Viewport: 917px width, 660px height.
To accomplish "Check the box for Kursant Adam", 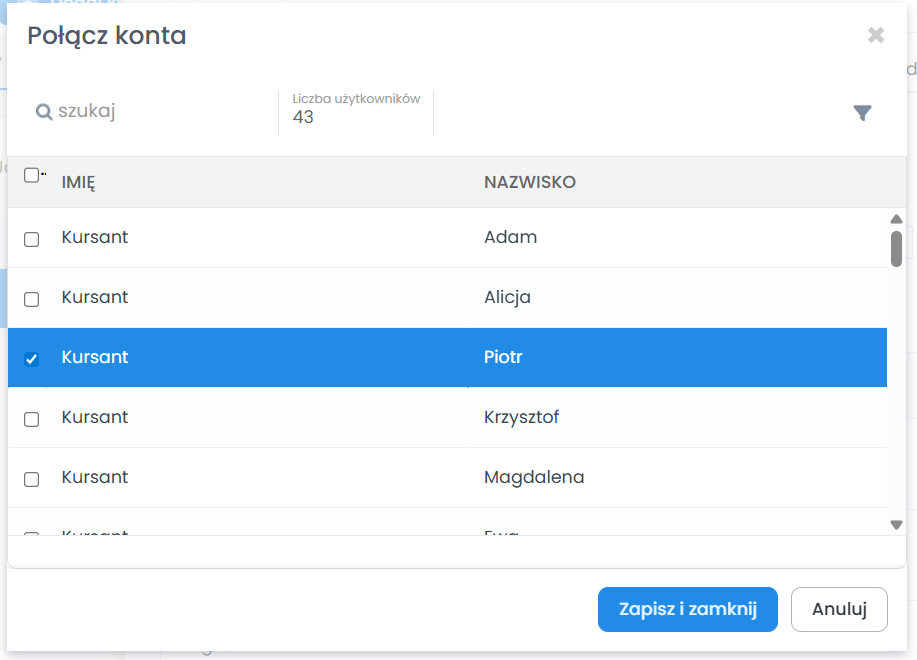I will click(32, 239).
